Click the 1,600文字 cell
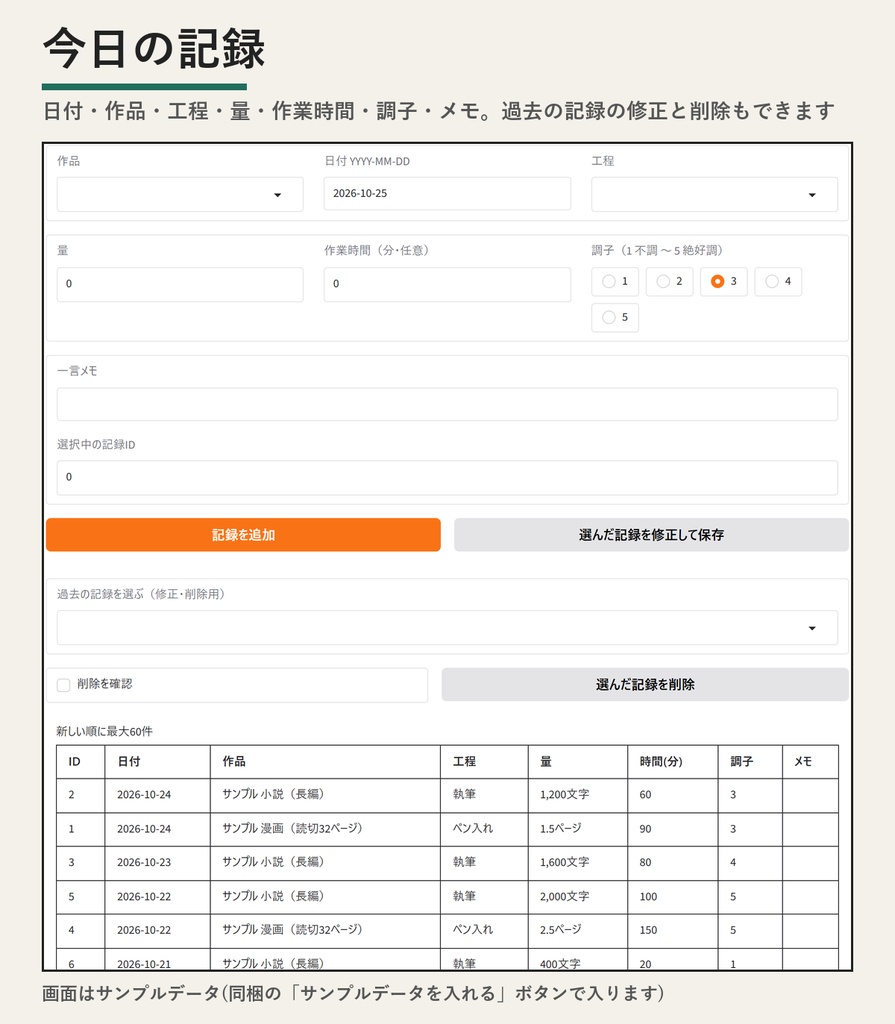Screen dimensions: 895x1024 [578, 863]
